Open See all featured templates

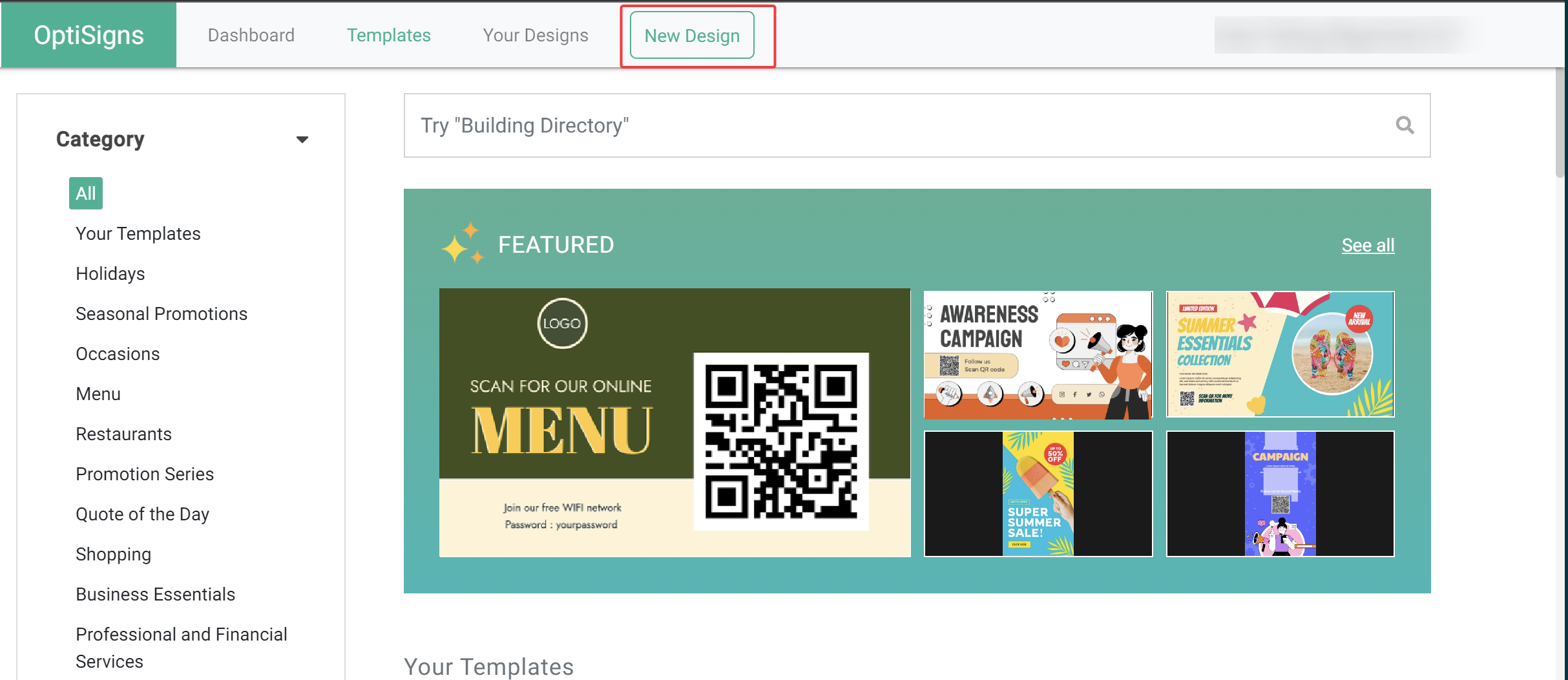1368,245
